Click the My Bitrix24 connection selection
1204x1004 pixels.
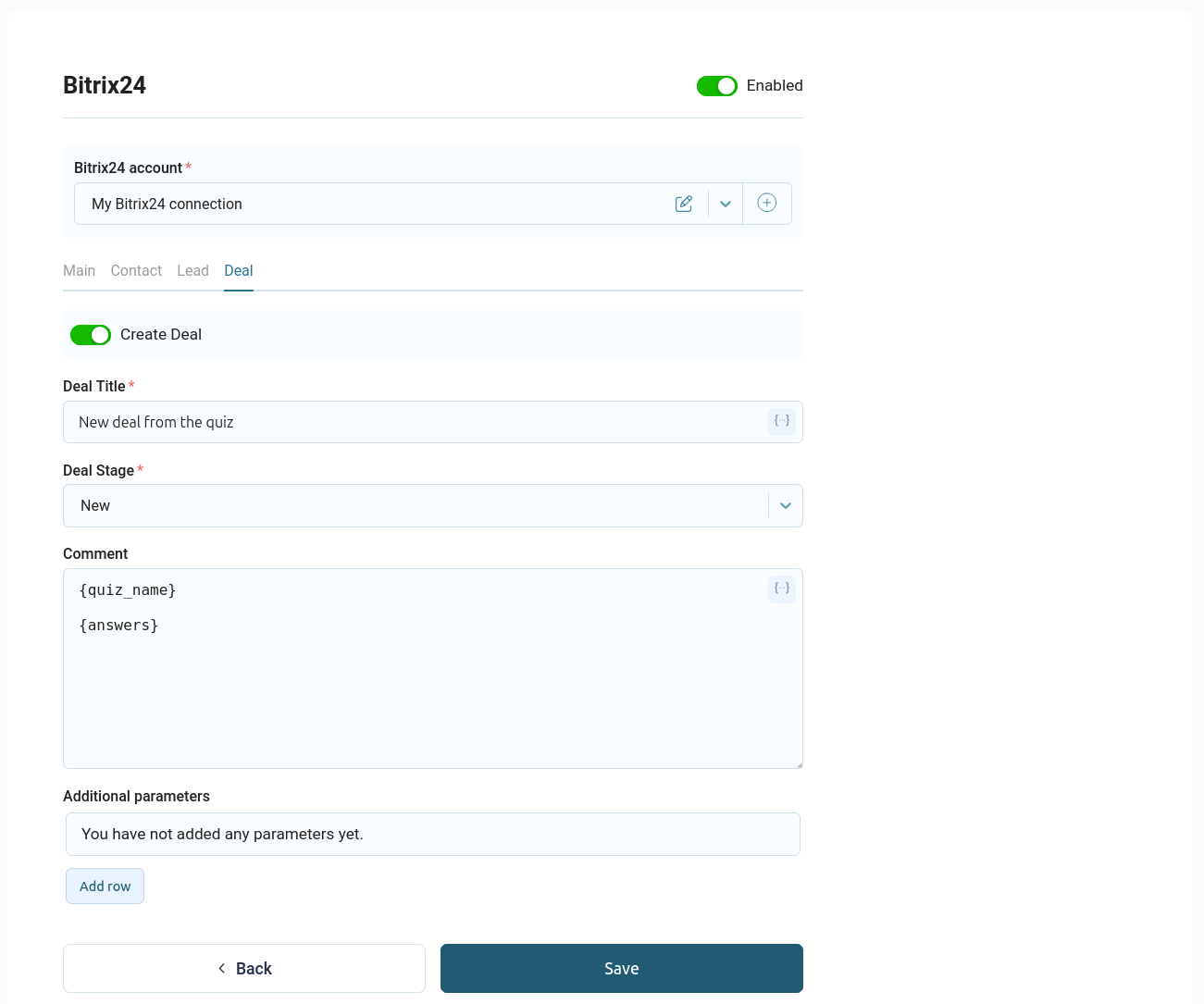pyautogui.click(x=370, y=204)
